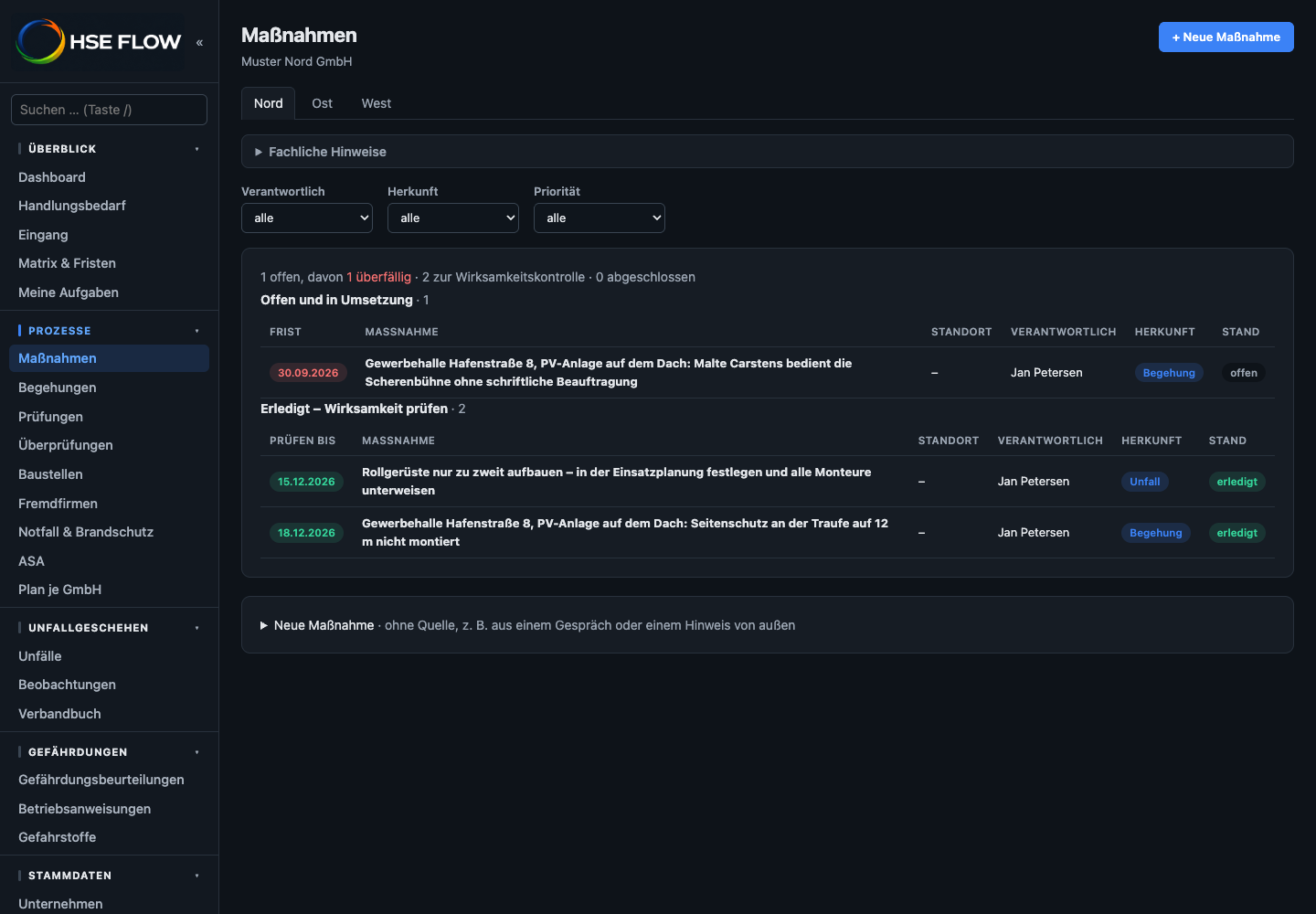Viewport: 1316px width, 914px height.
Task: Open Meine Aufgaben
Action: click(x=109, y=292)
